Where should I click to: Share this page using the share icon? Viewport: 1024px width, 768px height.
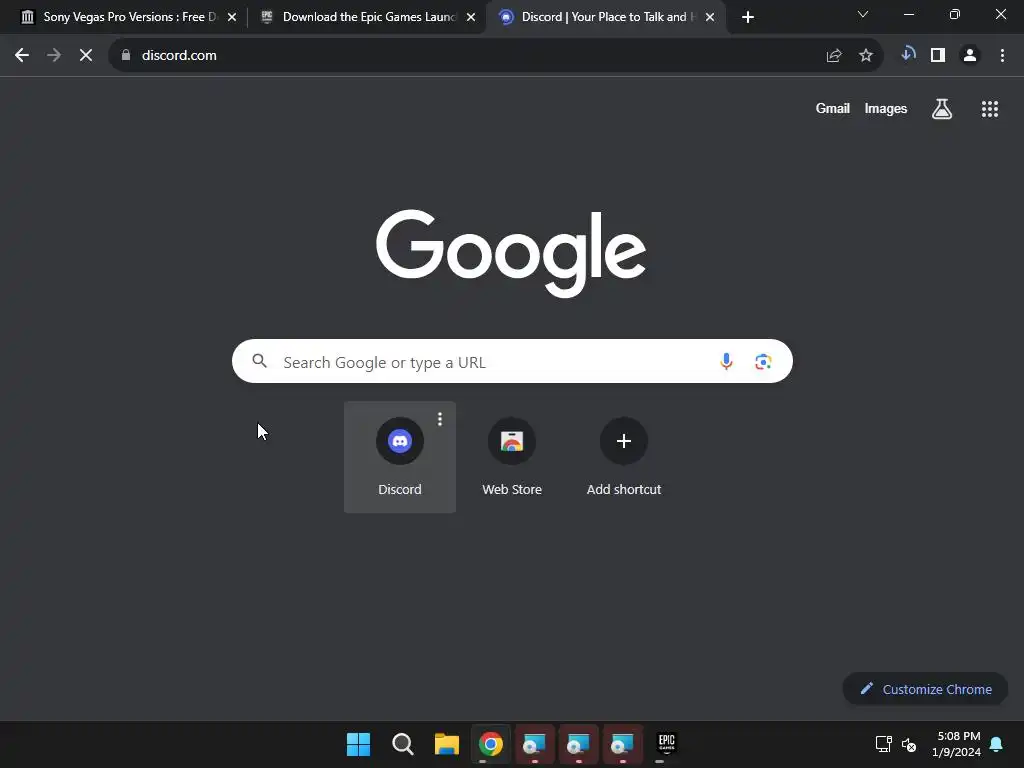tap(834, 56)
